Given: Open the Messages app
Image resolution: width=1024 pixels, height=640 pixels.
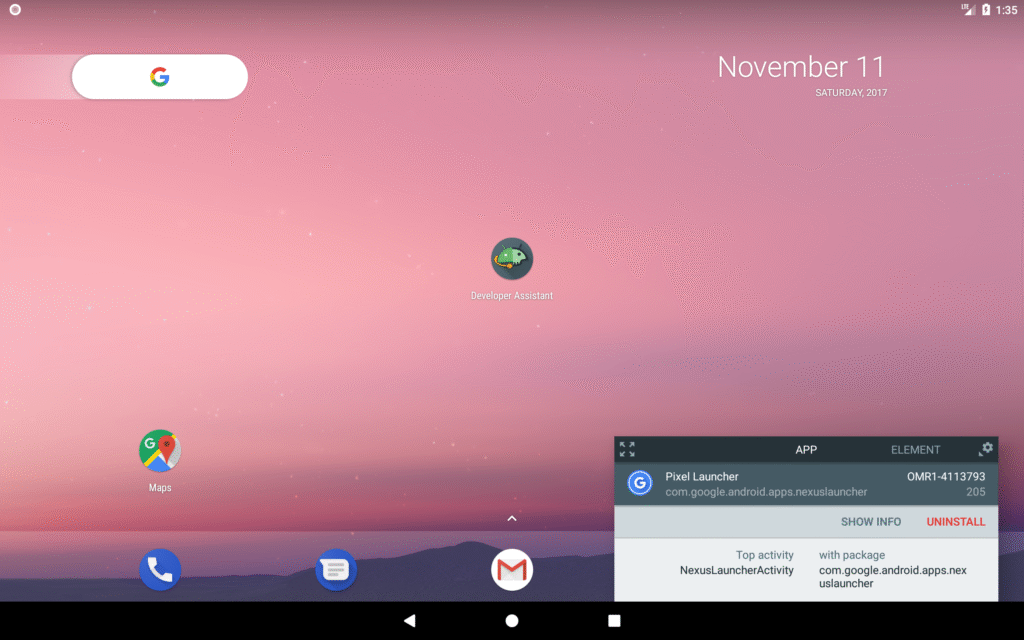Looking at the screenshot, I should tap(336, 568).
